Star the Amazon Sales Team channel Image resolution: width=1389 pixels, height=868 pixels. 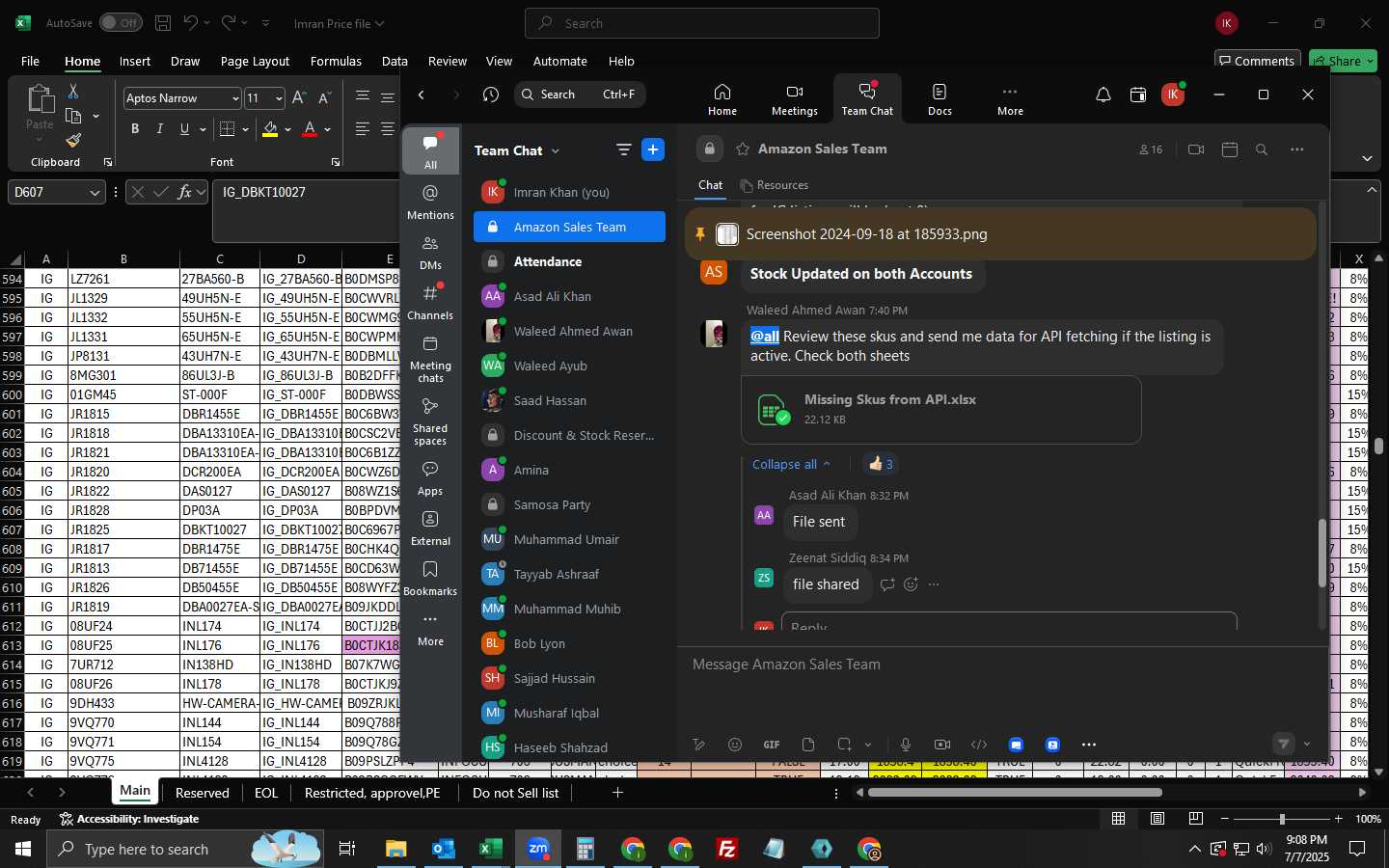pos(743,149)
